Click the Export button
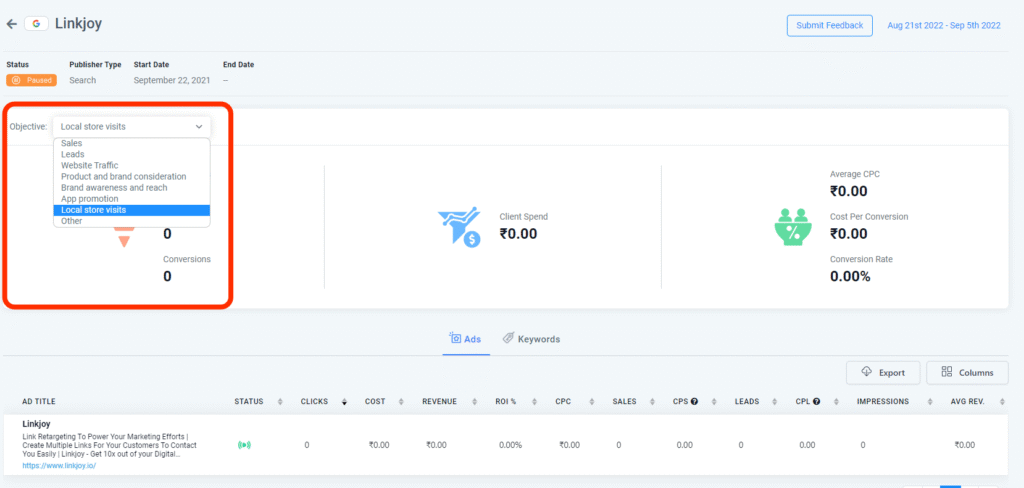This screenshot has width=1024, height=488. click(x=882, y=373)
